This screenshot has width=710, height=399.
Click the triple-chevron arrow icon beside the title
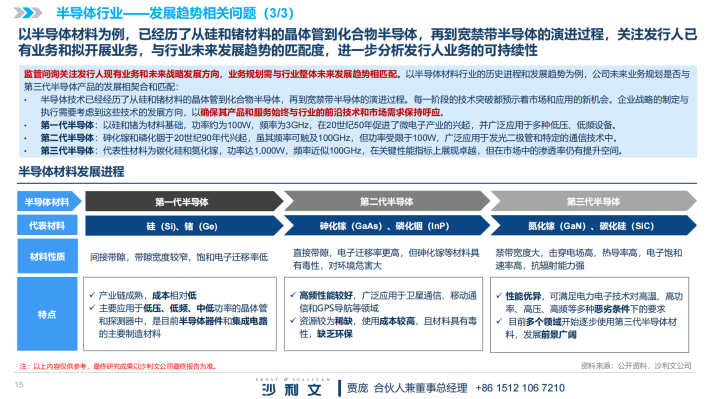click(x=28, y=13)
